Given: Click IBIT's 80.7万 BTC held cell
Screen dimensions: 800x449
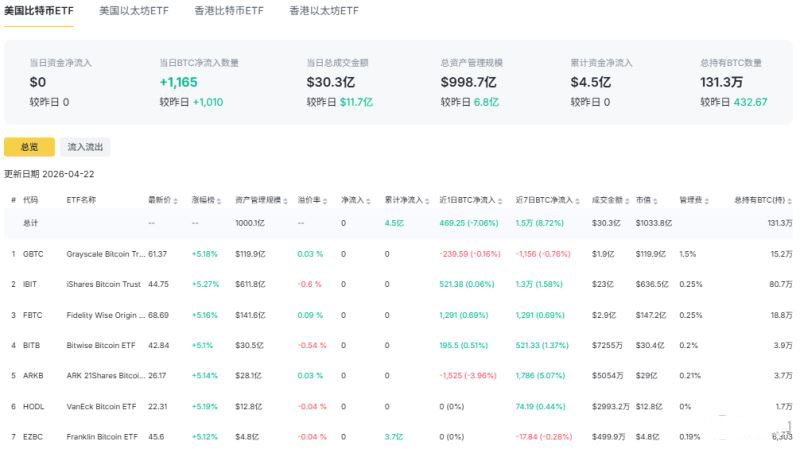Looking at the screenshot, I should point(781,284).
